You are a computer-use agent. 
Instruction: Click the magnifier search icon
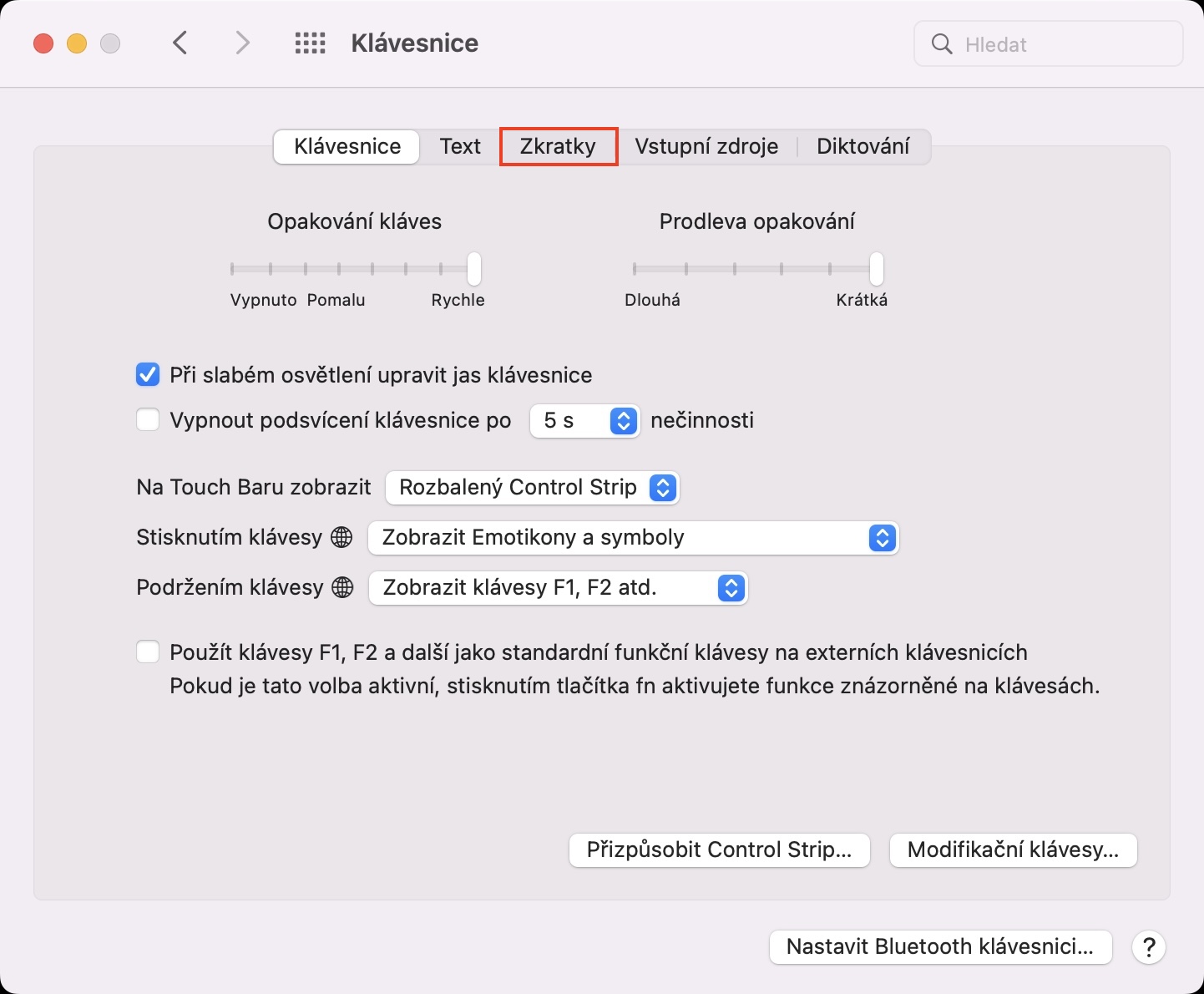tap(942, 44)
